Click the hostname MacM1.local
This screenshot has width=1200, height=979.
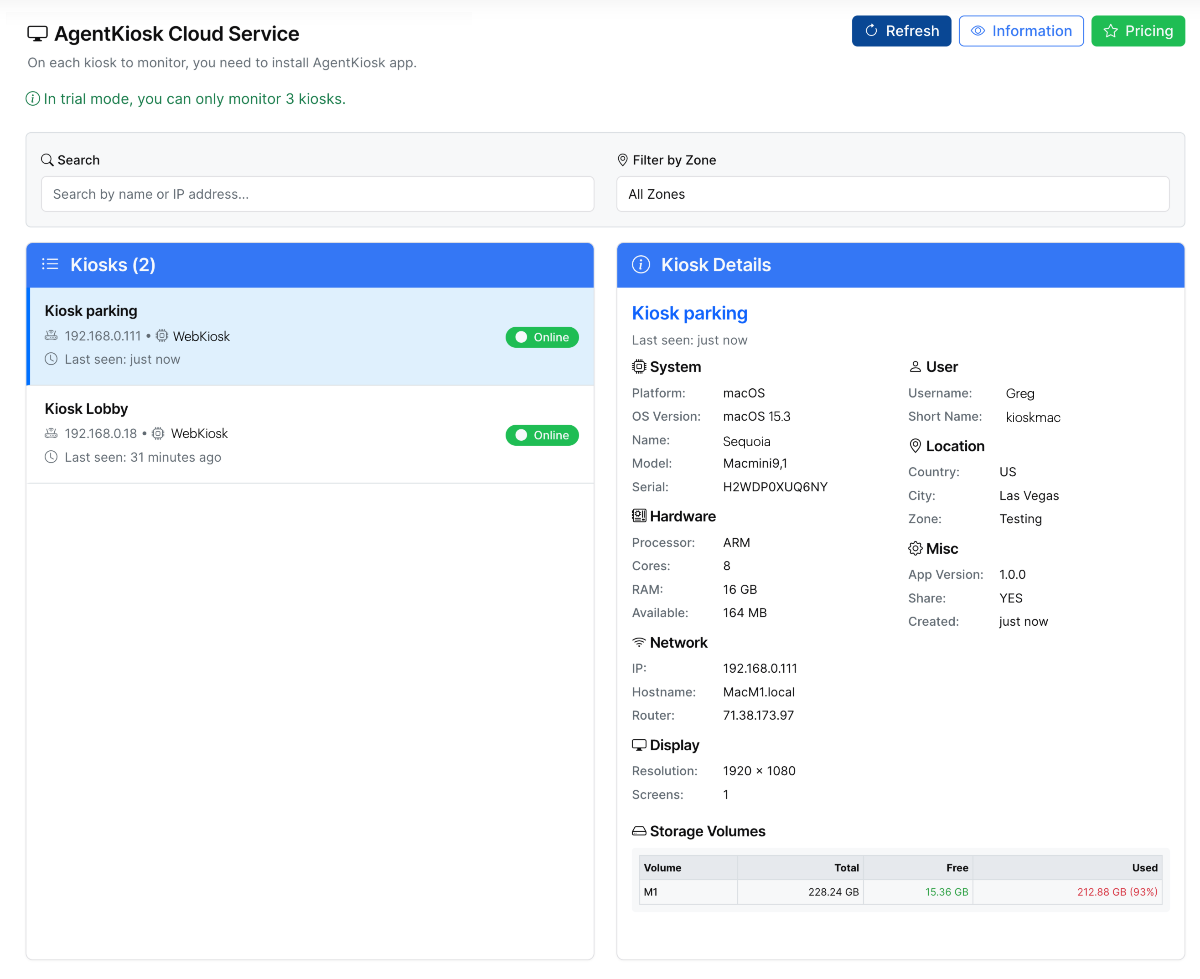pos(759,692)
